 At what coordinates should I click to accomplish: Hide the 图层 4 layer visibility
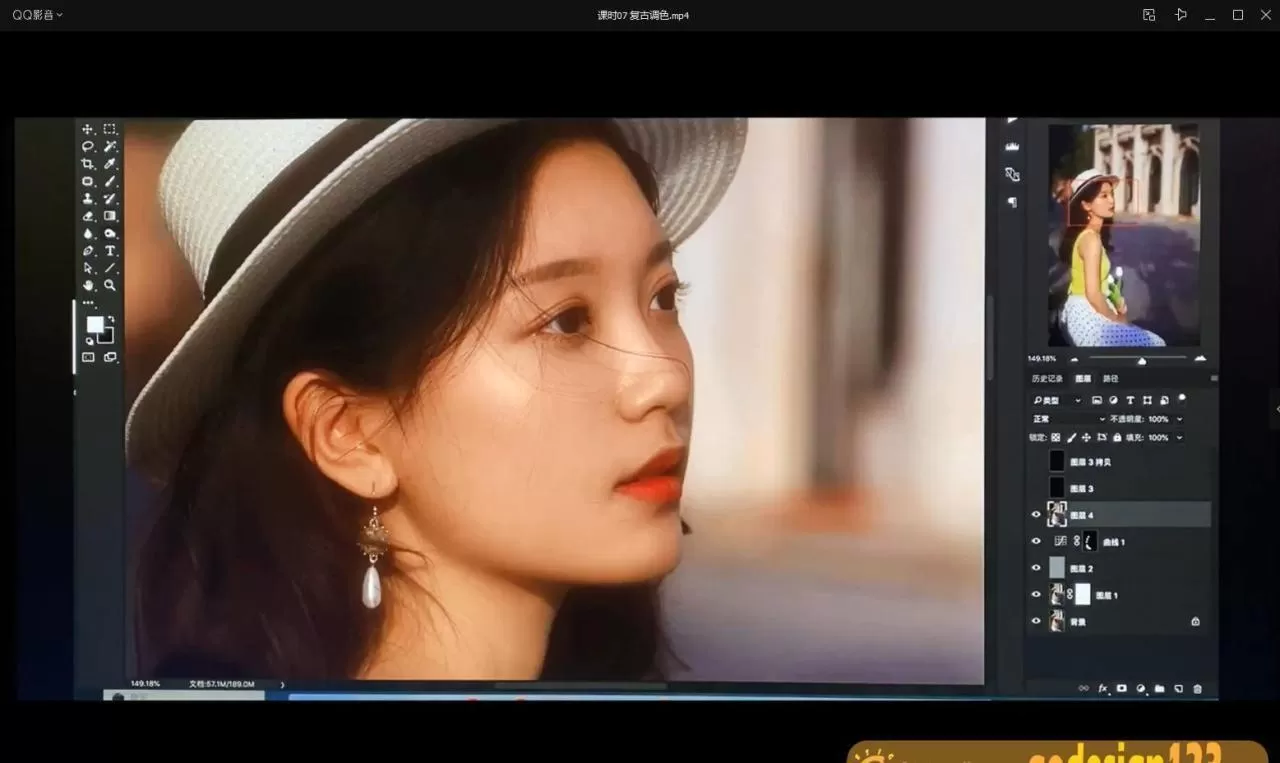tap(1036, 515)
